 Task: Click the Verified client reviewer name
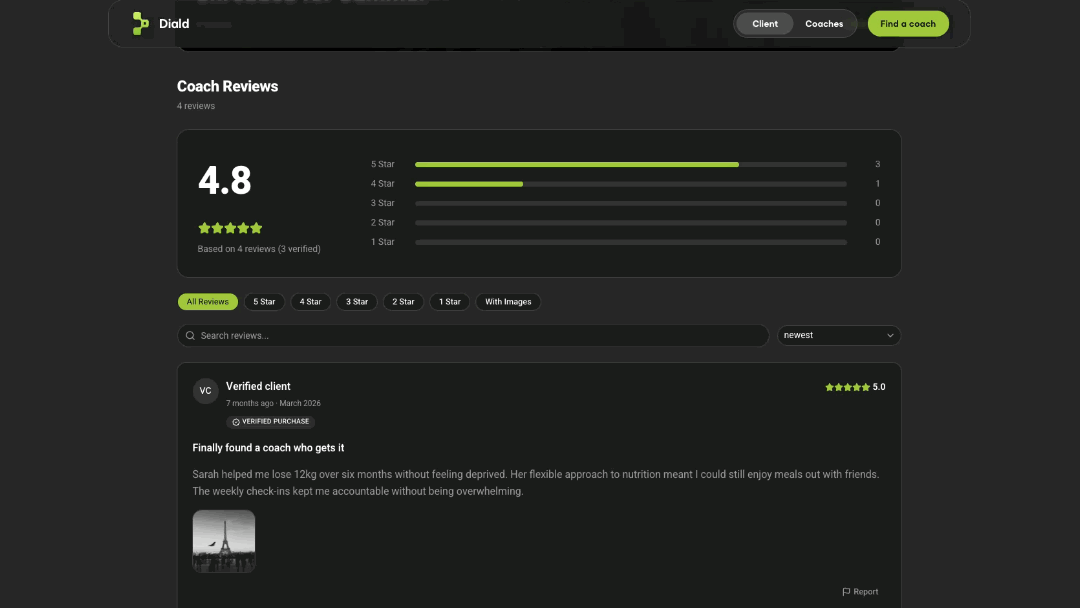258,386
